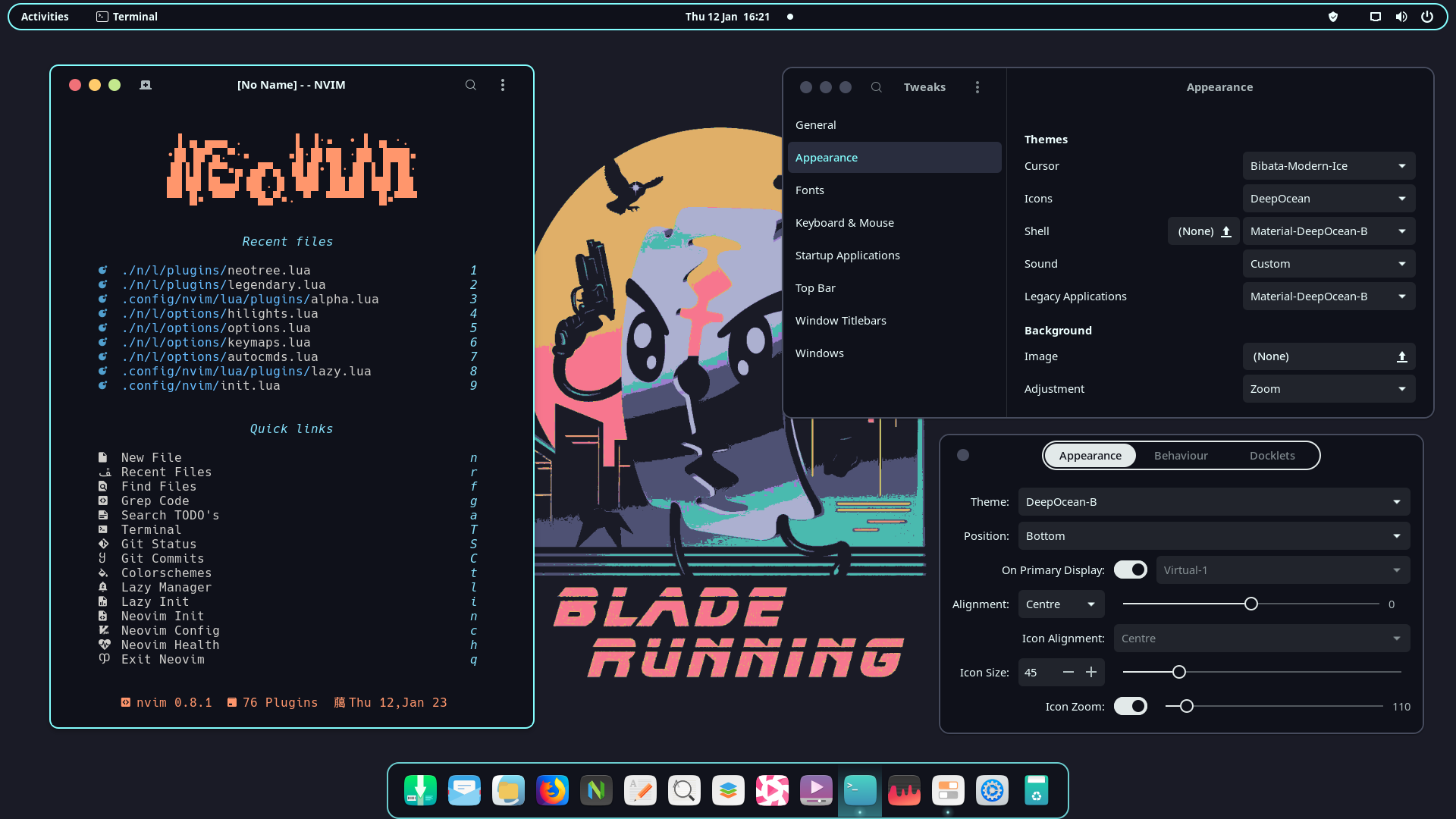The image size is (1456, 819).
Task: Open the Icon Alignment dropdown
Action: 1262,639
